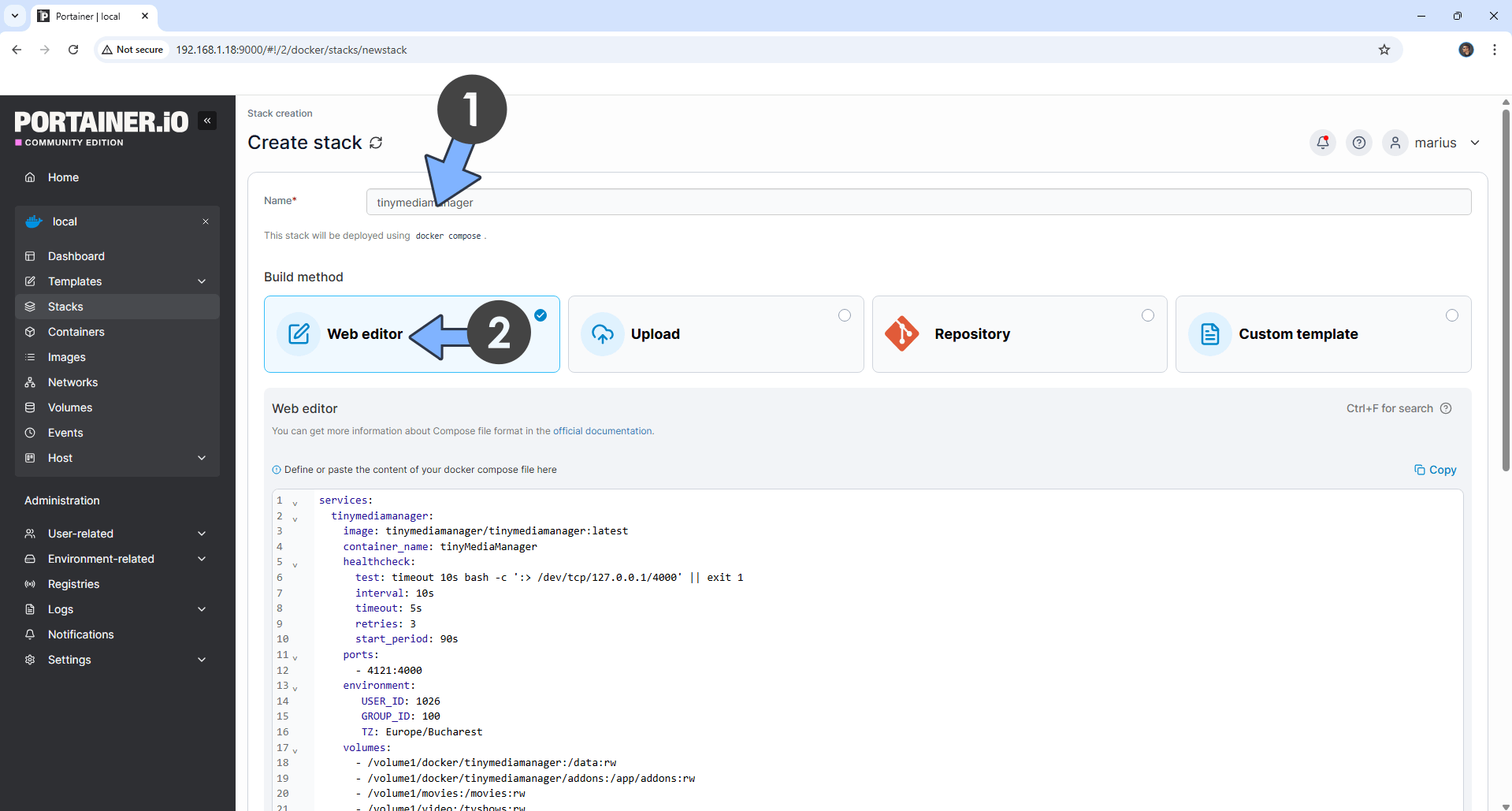
Task: Click the refresh icon beside Create stack
Action: (376, 143)
